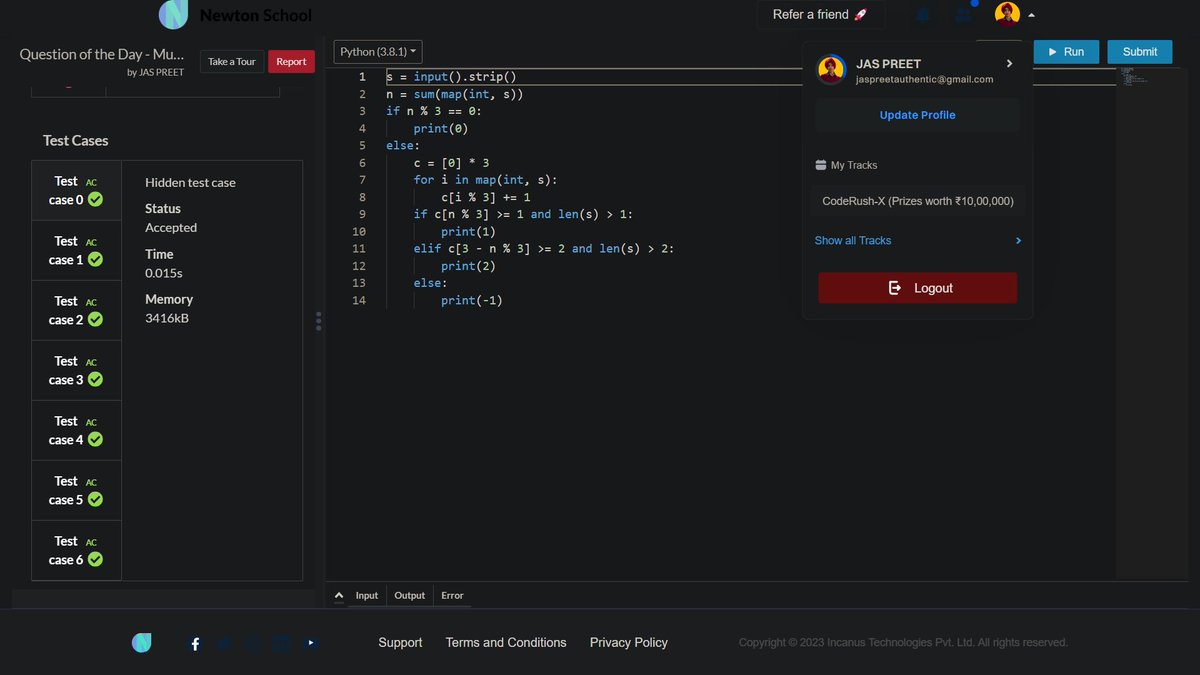Switch to the Output tab
1200x675 pixels.
409,595
